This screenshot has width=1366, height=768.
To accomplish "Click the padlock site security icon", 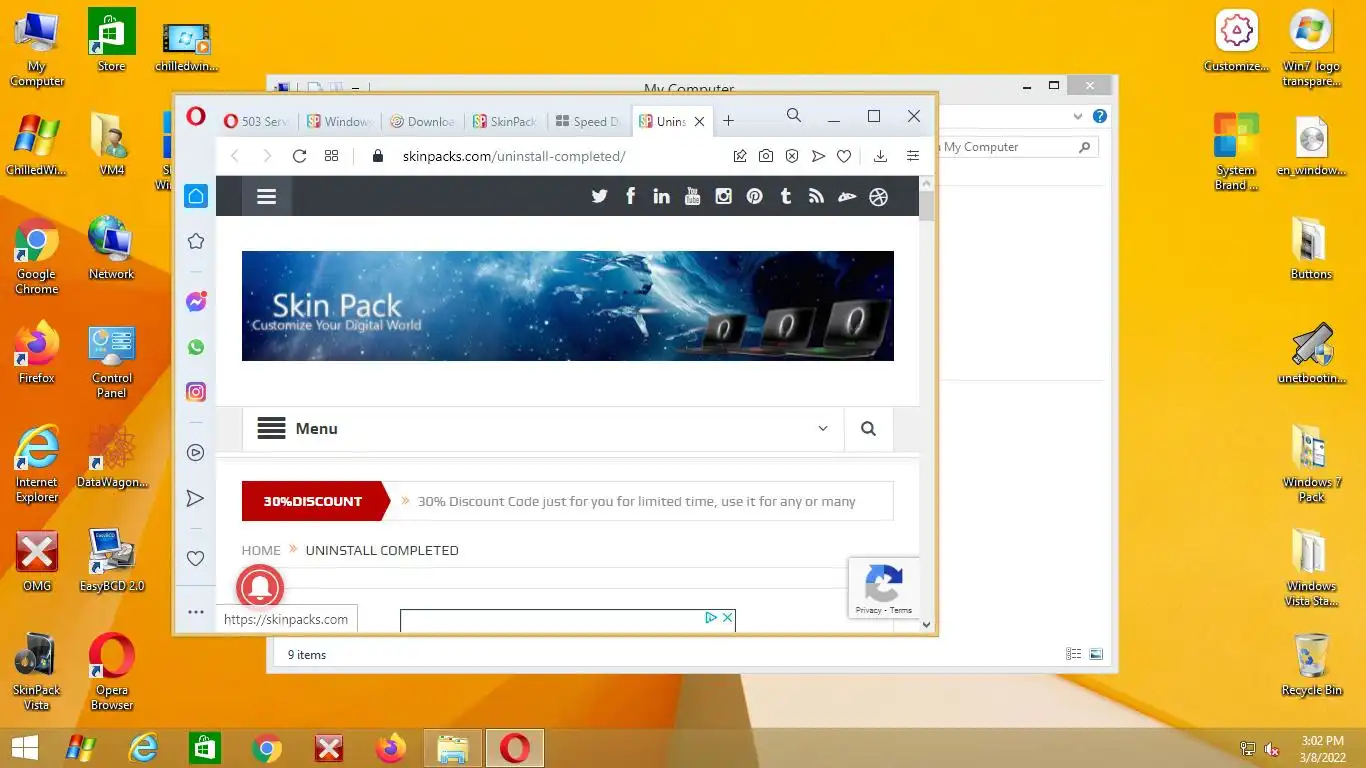I will [377, 156].
